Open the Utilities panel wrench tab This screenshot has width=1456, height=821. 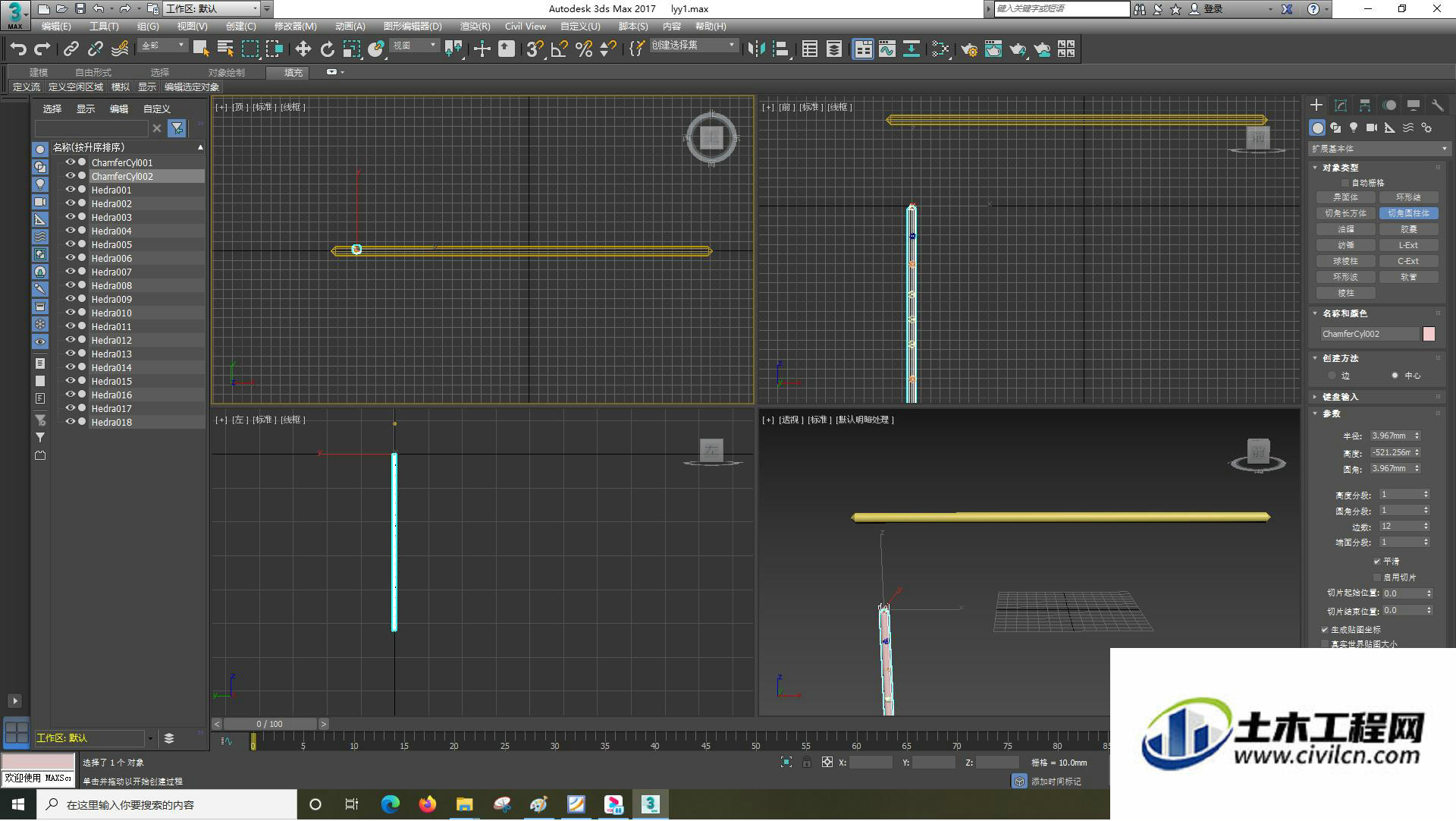click(x=1437, y=105)
